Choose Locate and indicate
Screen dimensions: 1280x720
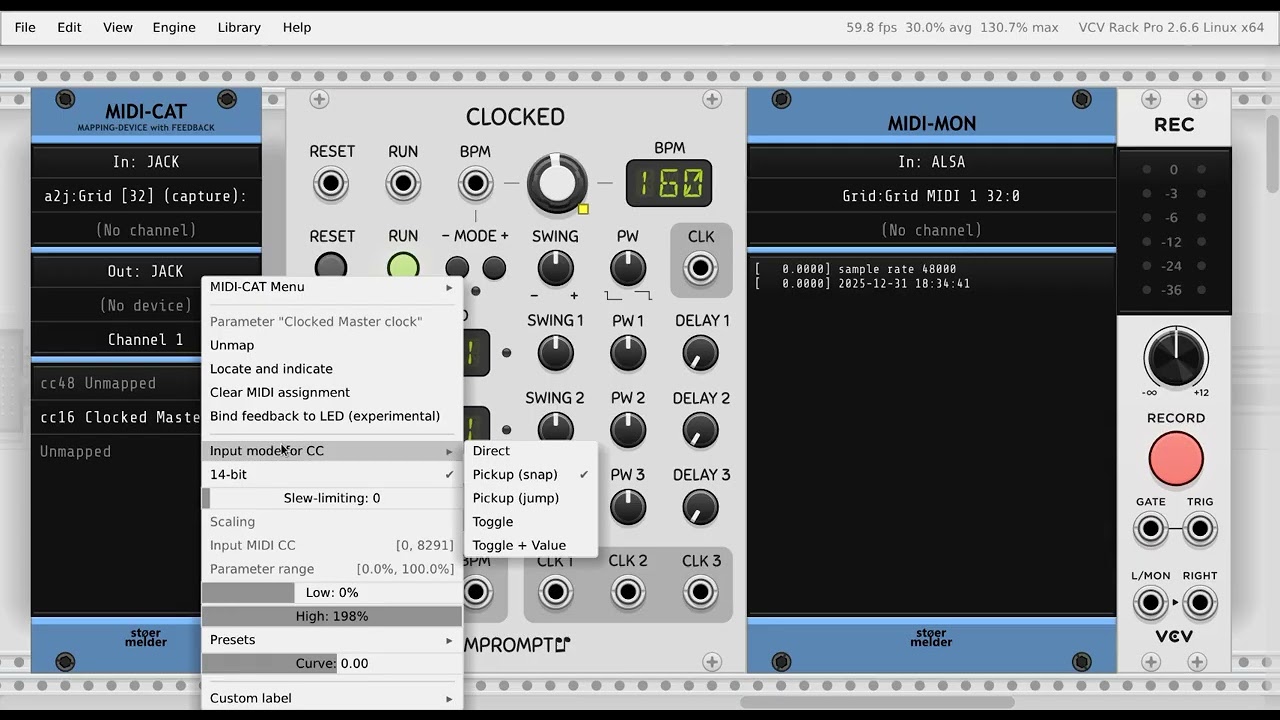(332, 369)
